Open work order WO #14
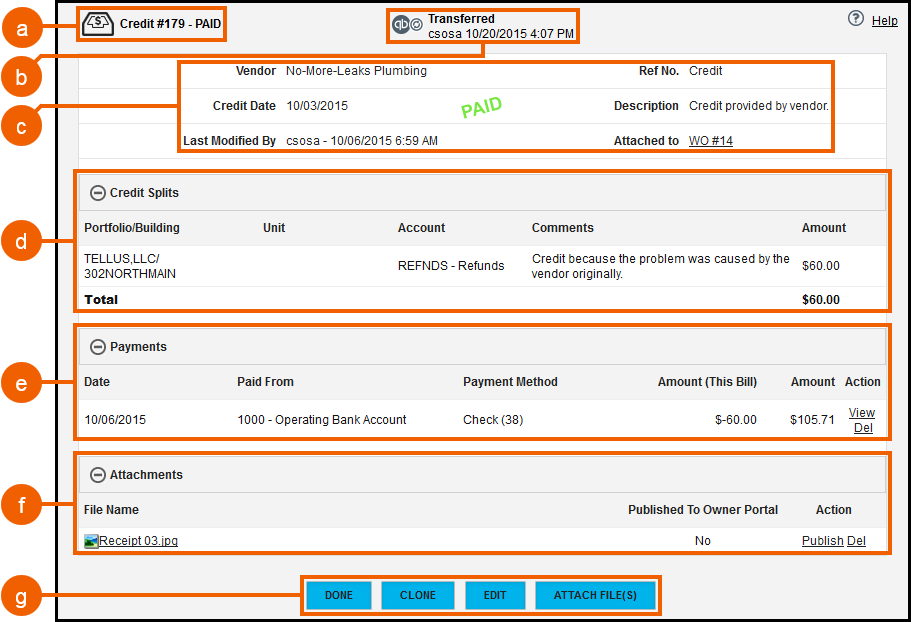Screen dimensions: 911x622 [x=710, y=141]
